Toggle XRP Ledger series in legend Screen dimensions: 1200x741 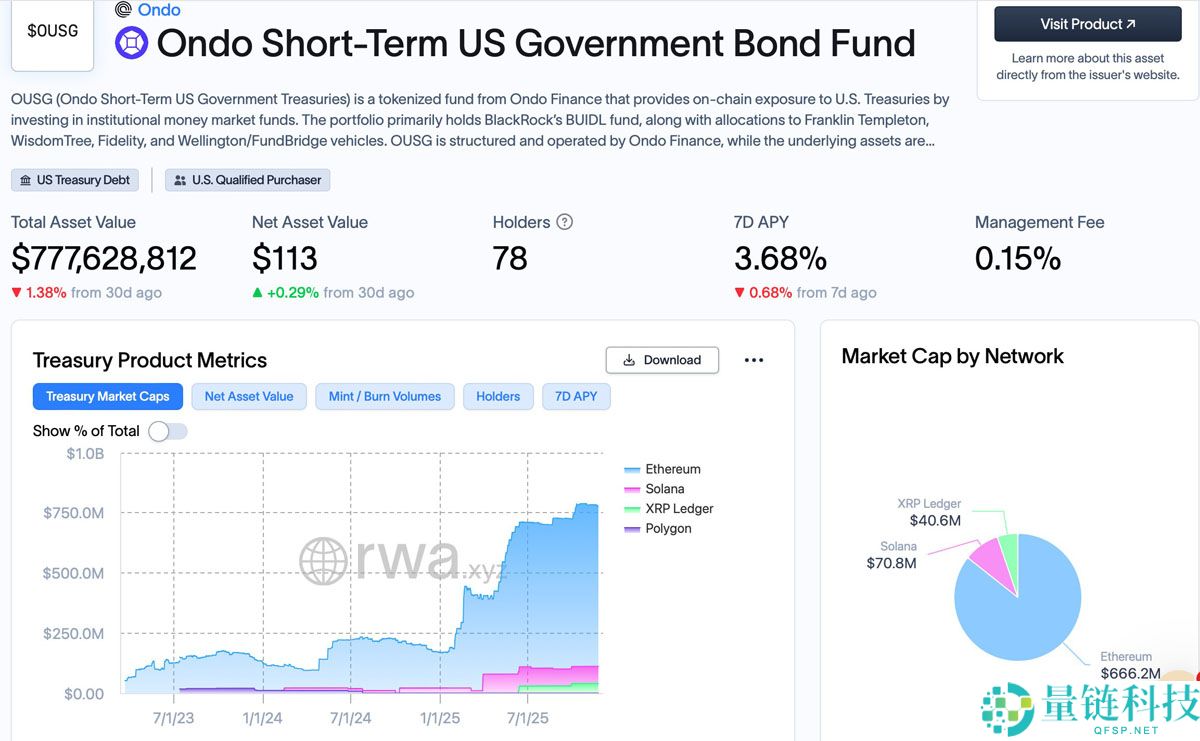pos(679,508)
